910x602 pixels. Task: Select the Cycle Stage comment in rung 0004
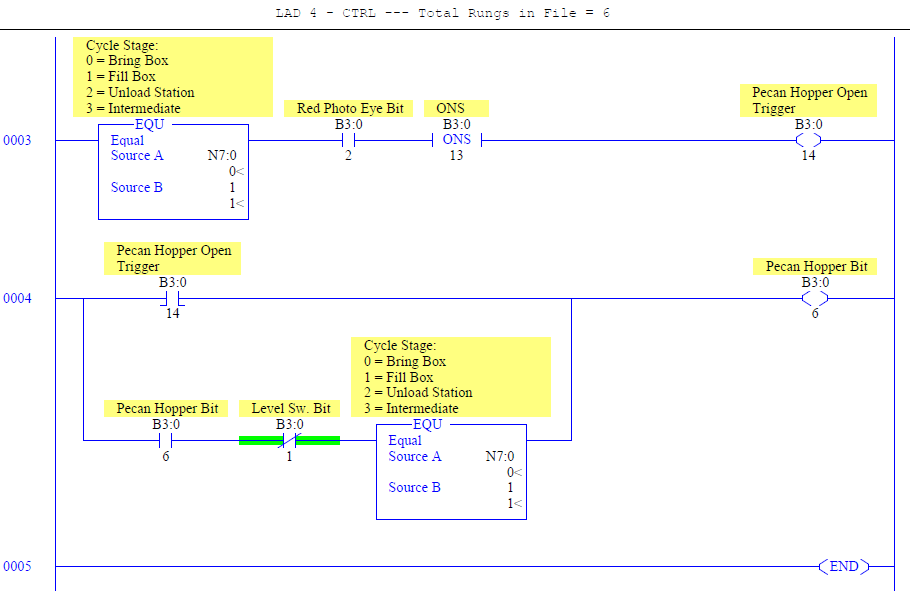[x=451, y=377]
